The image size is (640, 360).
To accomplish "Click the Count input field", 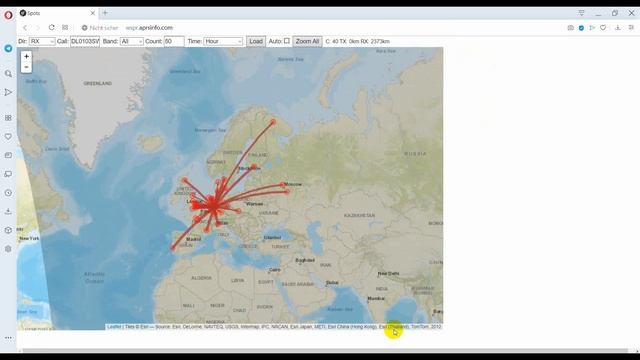I will click(x=174, y=41).
